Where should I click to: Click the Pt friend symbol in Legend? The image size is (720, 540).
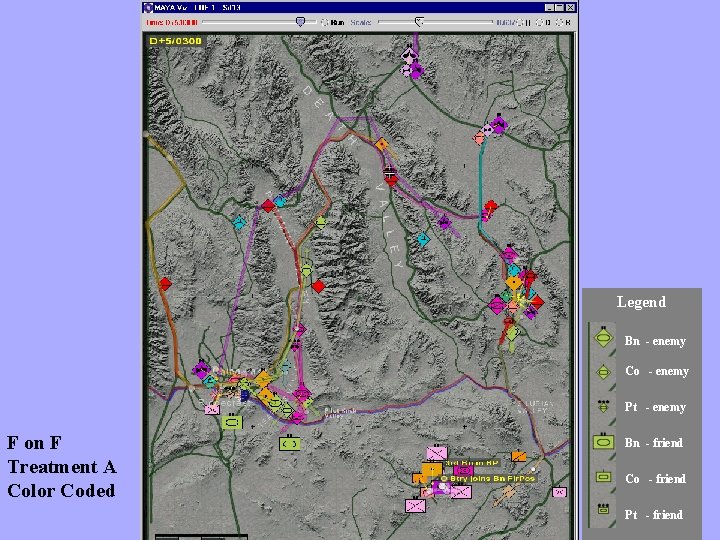point(603,509)
